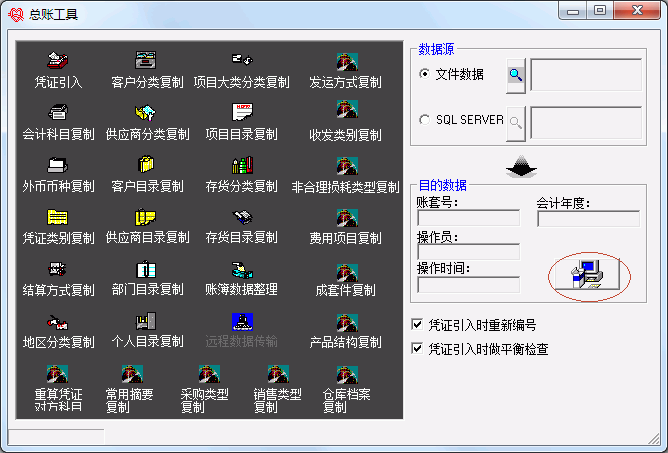668x453 pixels.
Task: Select 部门目录复制 icon
Action: pyautogui.click(x=146, y=269)
